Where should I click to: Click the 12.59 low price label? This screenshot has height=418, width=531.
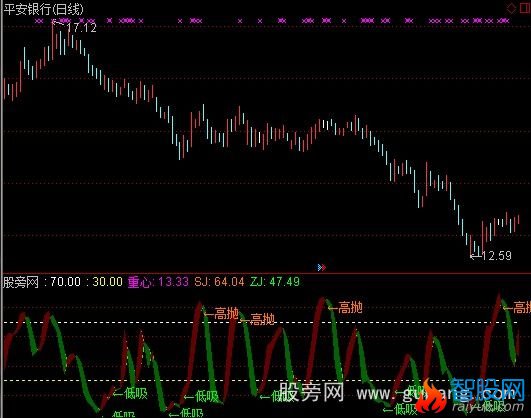click(496, 256)
